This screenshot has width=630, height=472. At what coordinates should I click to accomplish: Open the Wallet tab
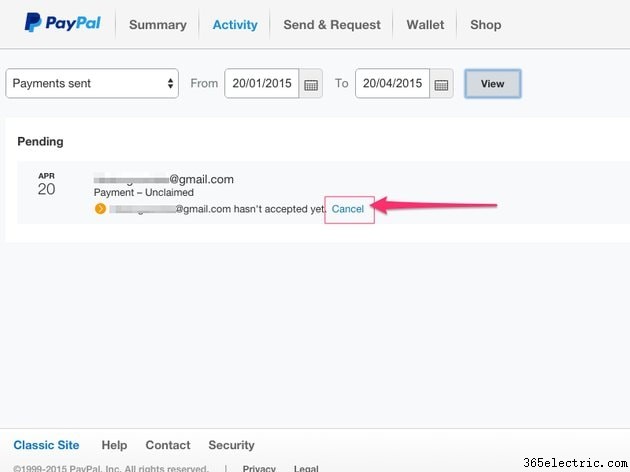(425, 25)
